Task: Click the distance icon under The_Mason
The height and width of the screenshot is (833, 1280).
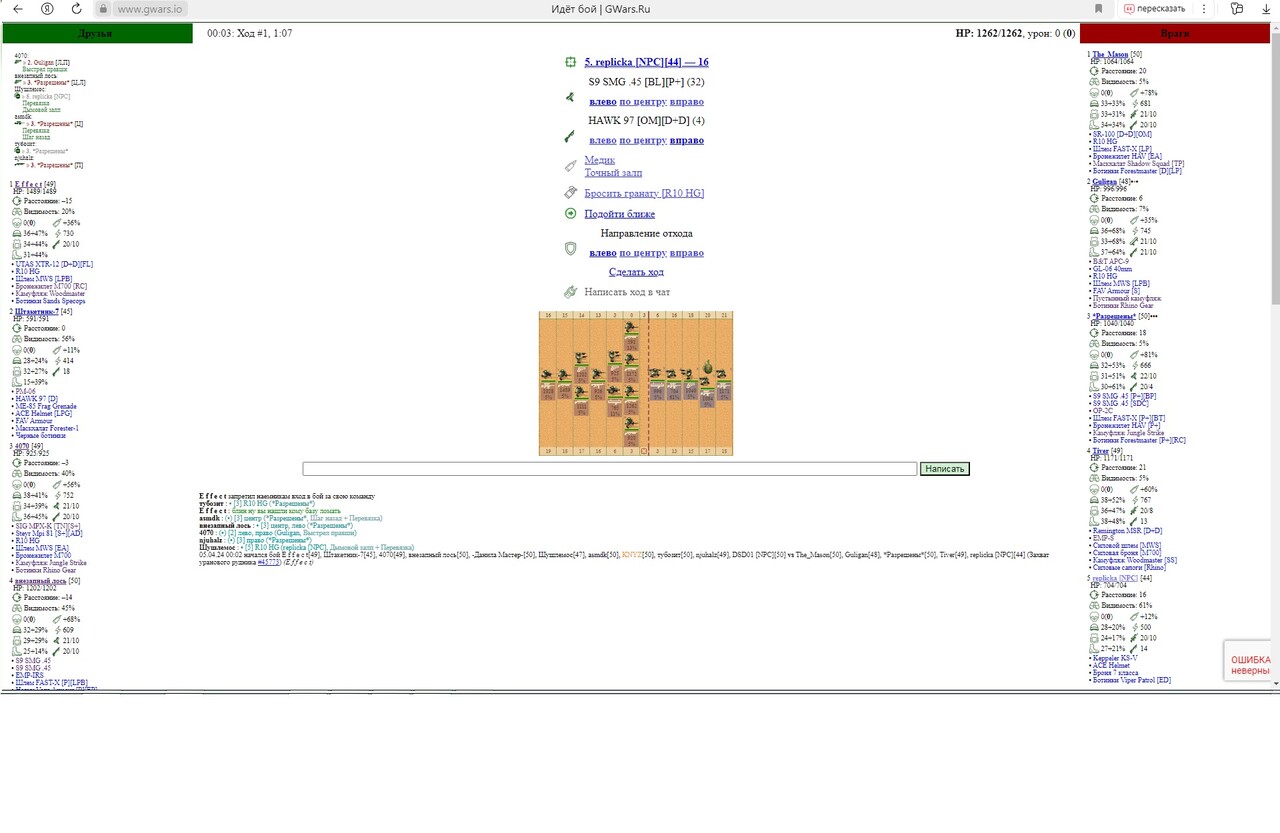Action: [x=1095, y=71]
